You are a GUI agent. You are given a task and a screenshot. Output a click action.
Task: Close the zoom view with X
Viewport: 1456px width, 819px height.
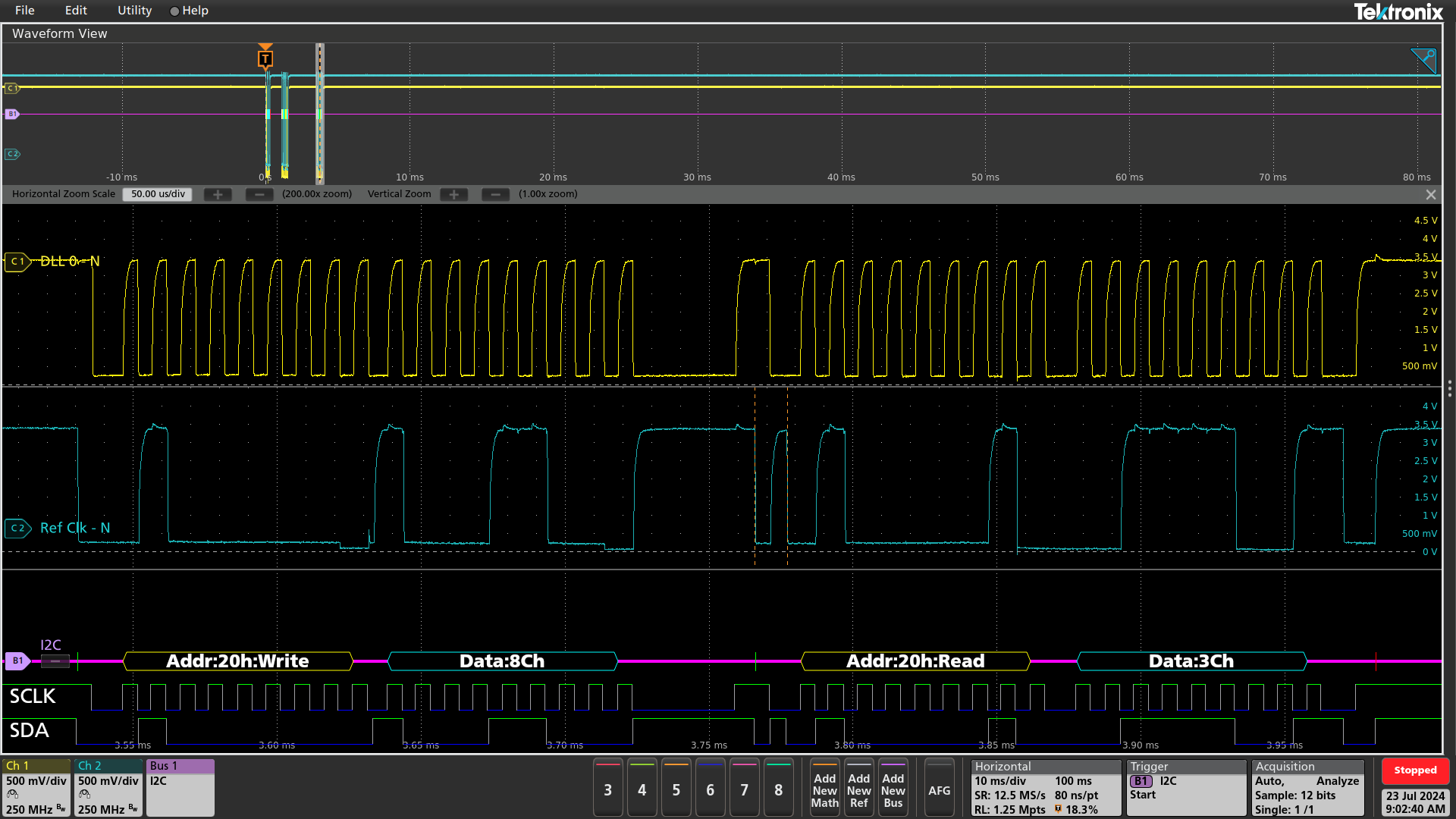point(1430,195)
